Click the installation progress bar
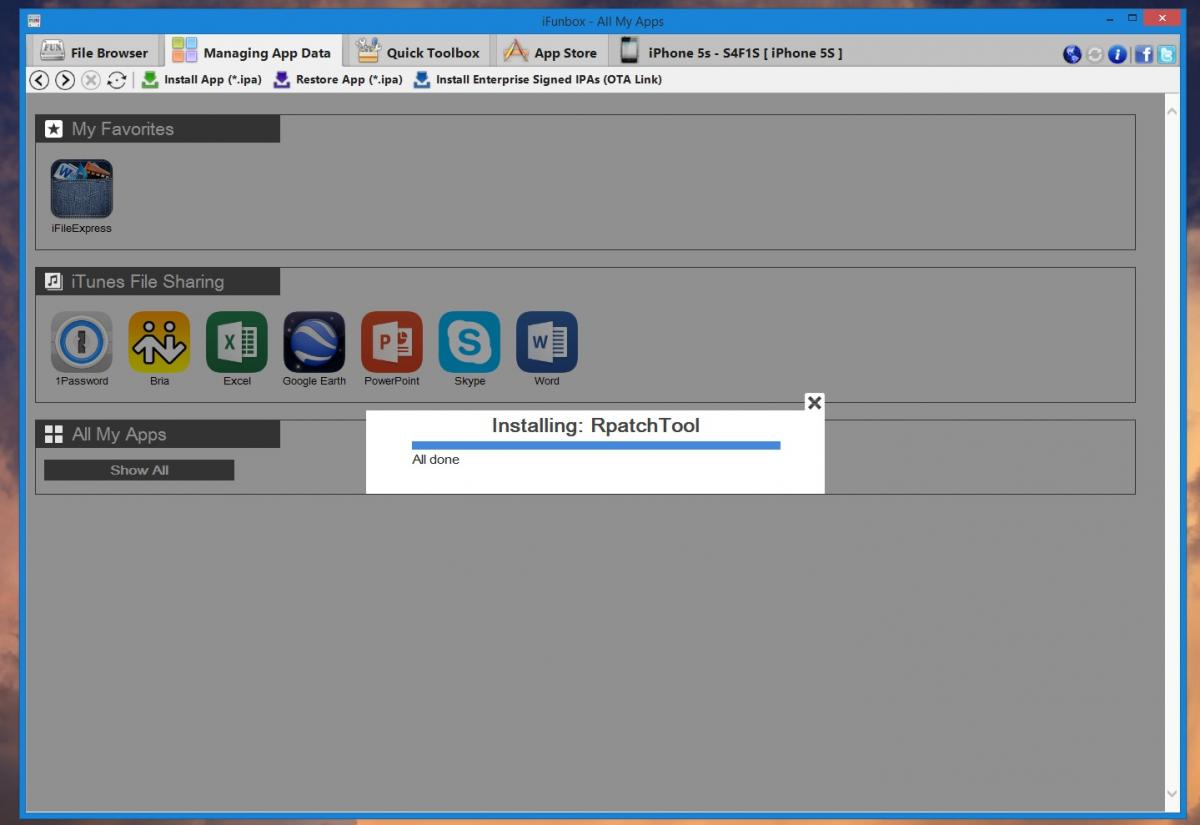Image resolution: width=1200 pixels, height=825 pixels. (x=596, y=445)
